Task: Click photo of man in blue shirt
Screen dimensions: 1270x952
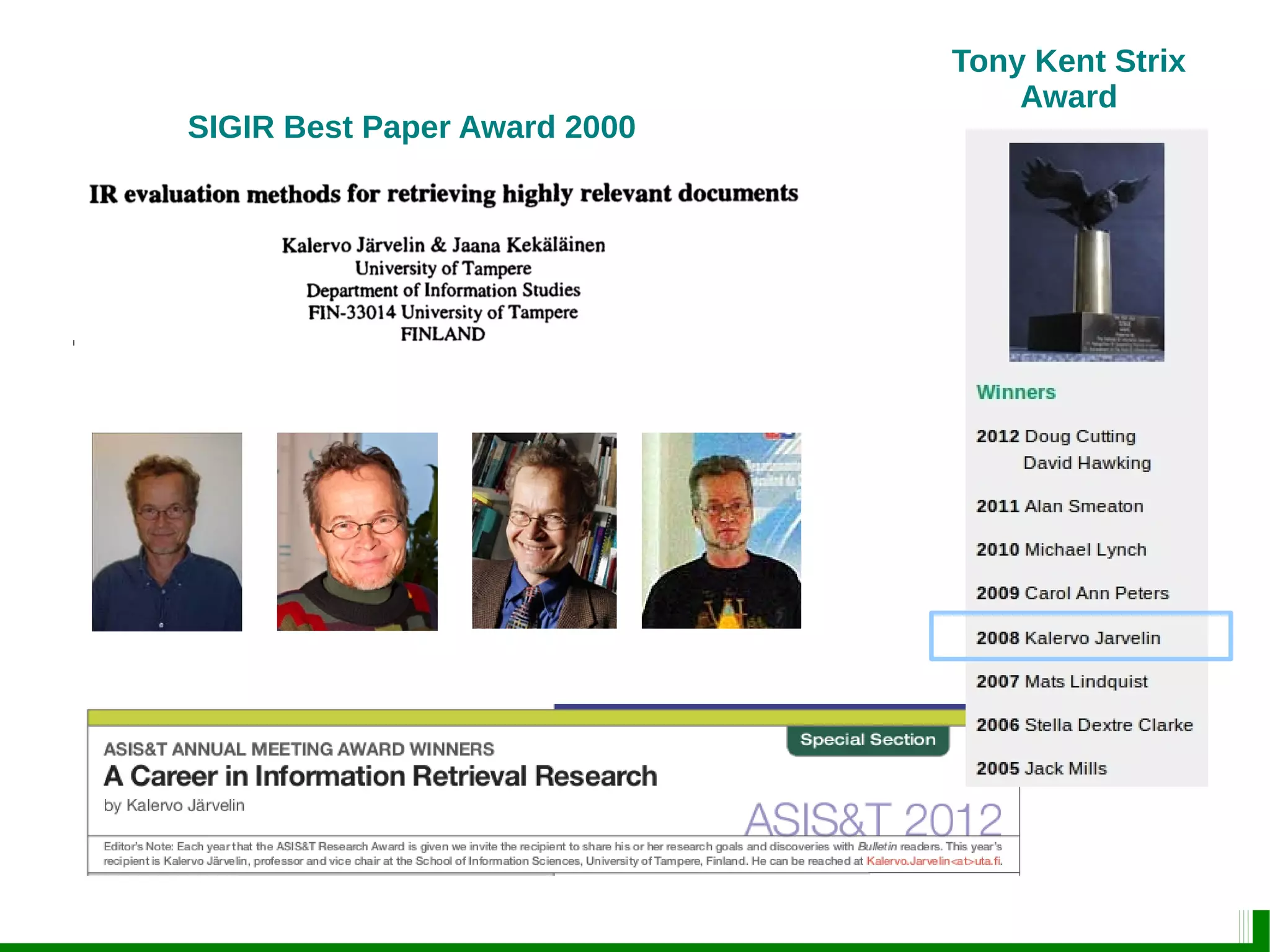Action: click(167, 532)
